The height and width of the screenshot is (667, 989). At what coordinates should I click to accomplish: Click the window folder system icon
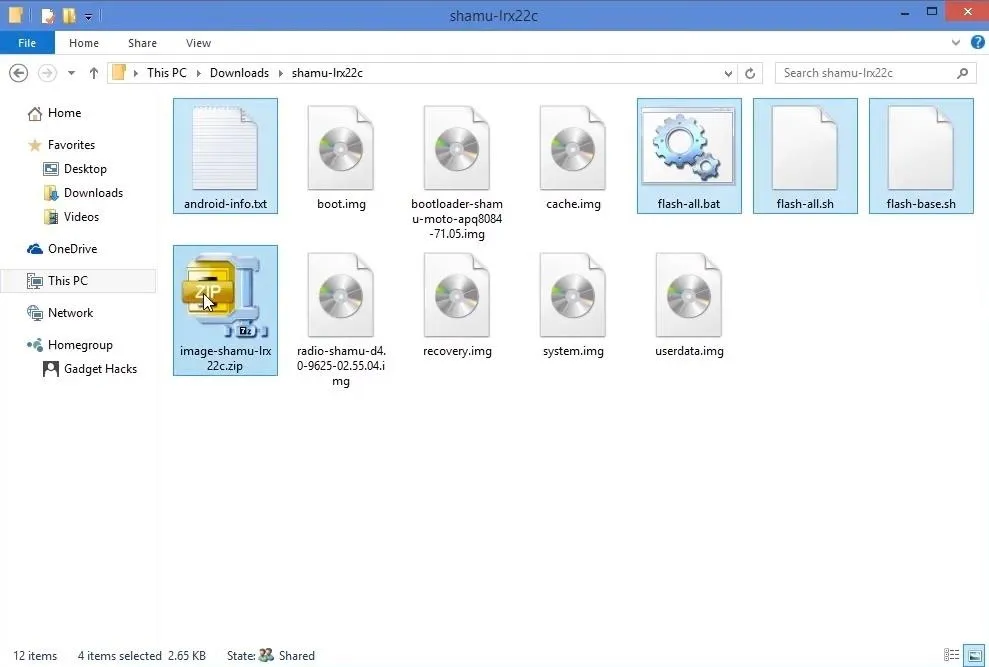tap(15, 15)
